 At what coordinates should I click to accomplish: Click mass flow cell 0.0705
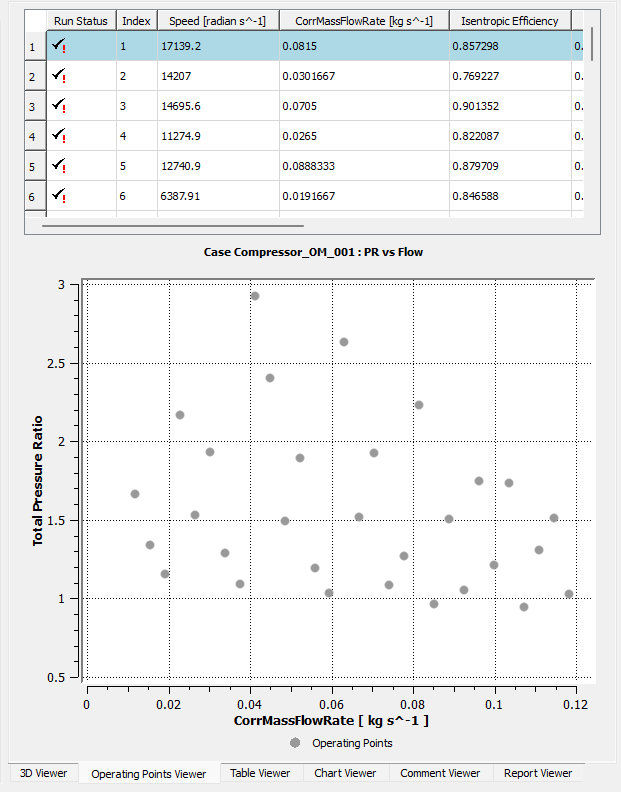[364, 106]
